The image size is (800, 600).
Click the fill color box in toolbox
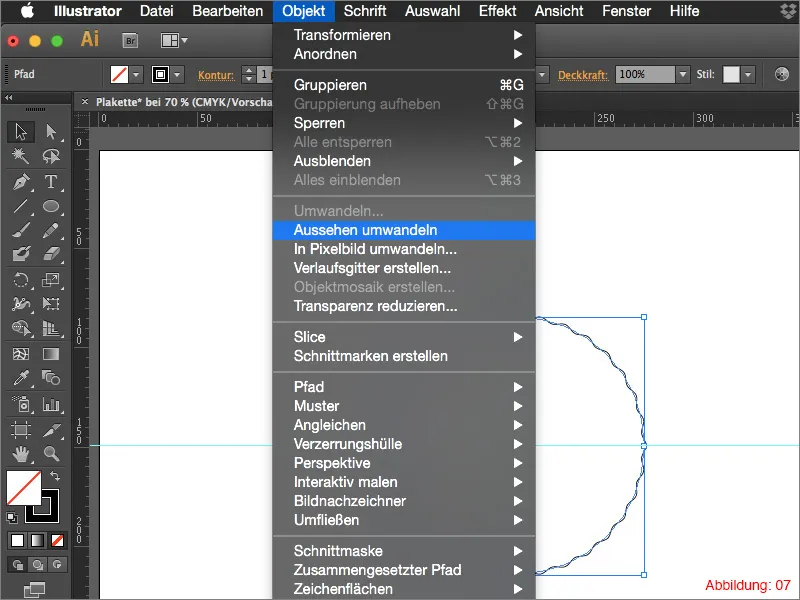click(23, 488)
